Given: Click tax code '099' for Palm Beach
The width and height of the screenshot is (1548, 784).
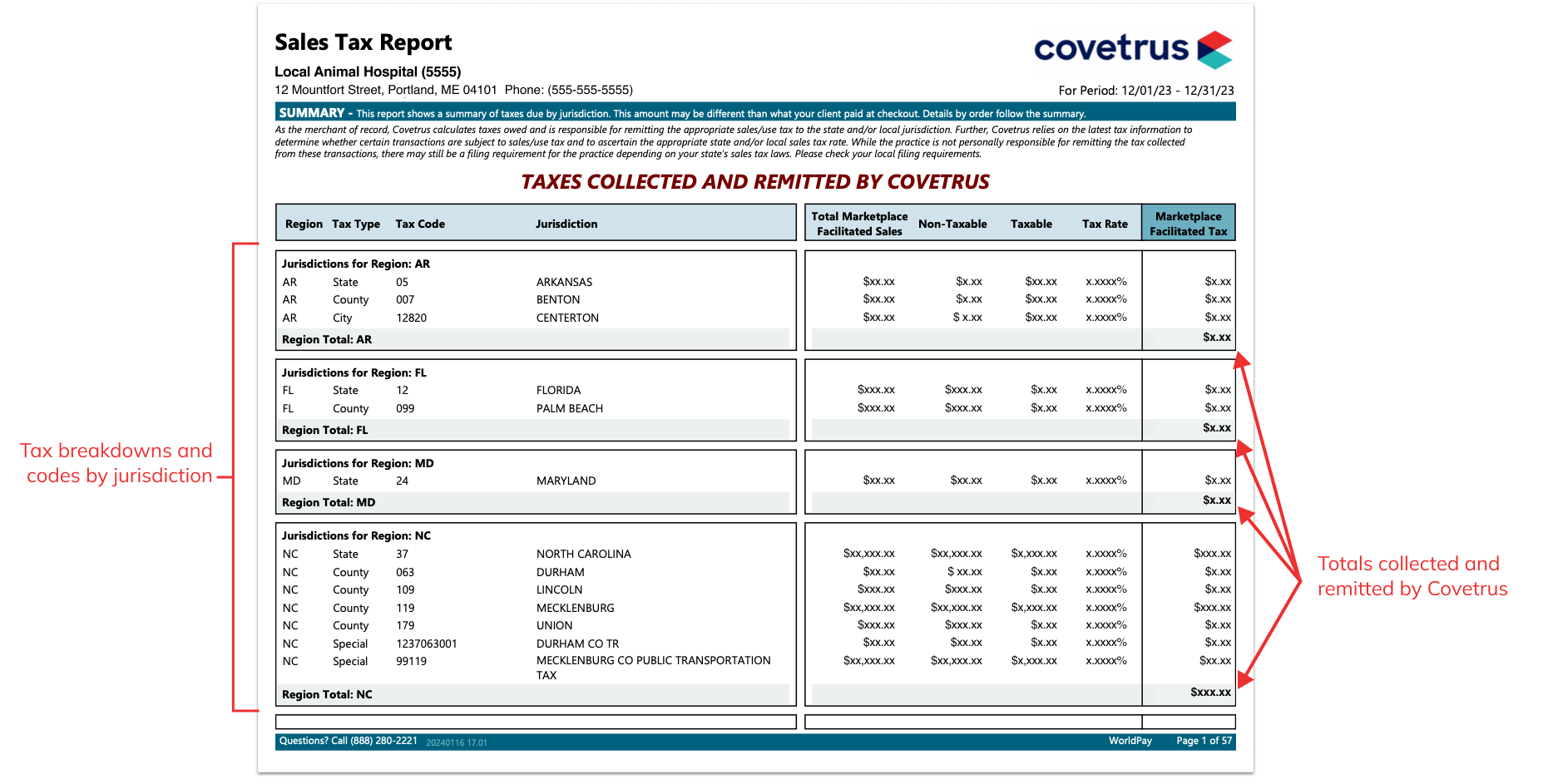Looking at the screenshot, I should (x=405, y=408).
